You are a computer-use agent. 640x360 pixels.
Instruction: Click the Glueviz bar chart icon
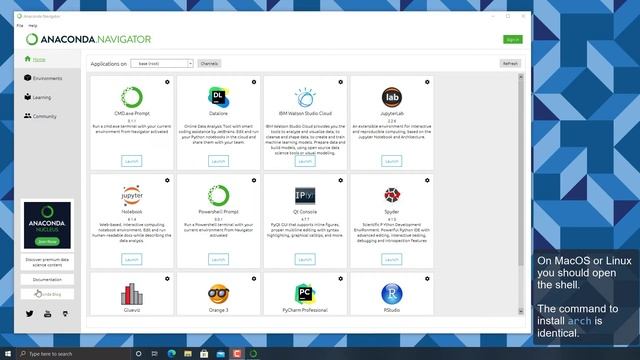pyautogui.click(x=132, y=294)
